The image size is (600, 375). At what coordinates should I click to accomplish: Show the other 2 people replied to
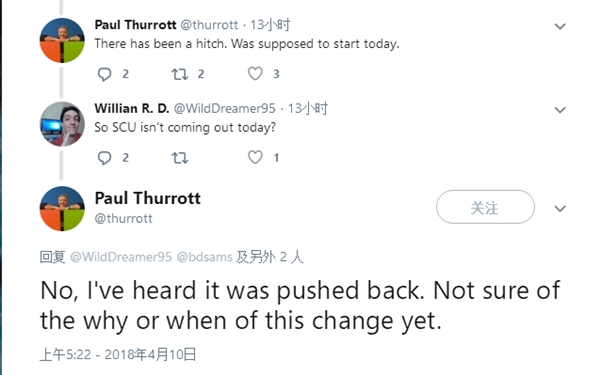point(270,257)
